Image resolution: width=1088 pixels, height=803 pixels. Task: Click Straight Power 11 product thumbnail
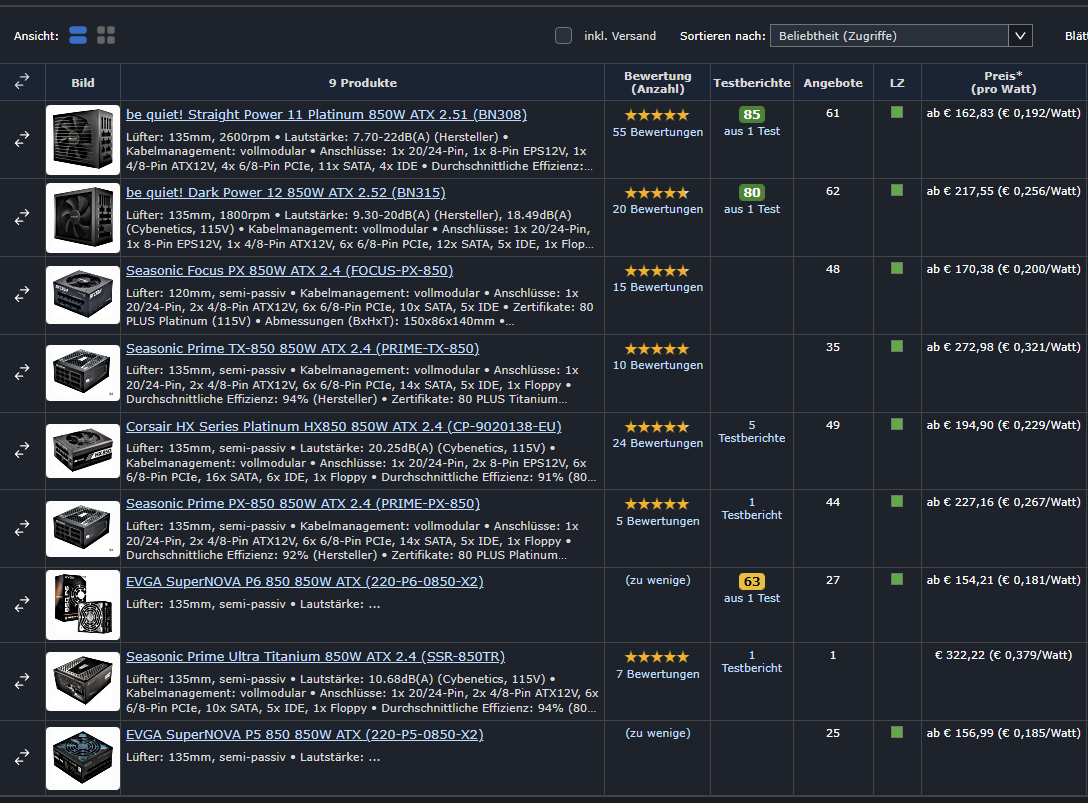click(83, 140)
